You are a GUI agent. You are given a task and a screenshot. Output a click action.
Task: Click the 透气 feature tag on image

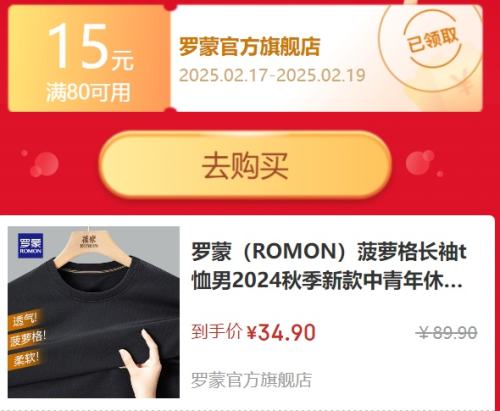click(24, 320)
